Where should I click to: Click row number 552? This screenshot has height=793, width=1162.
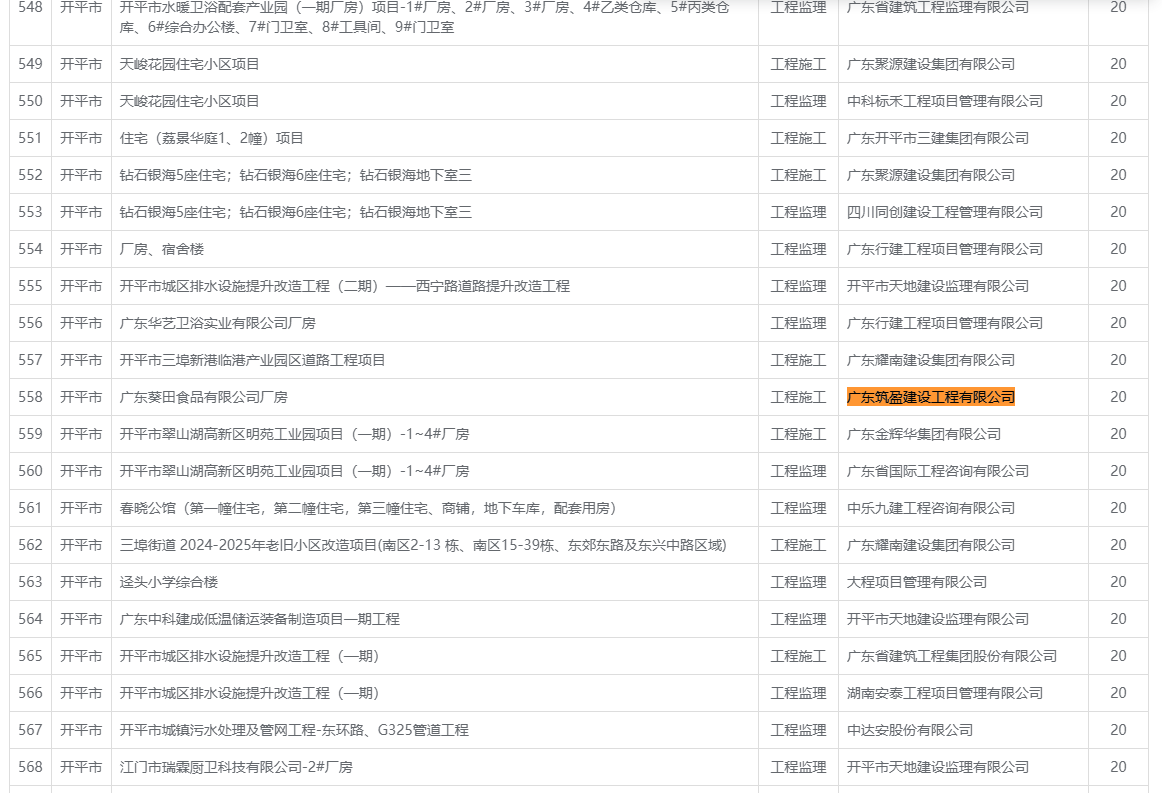coord(30,175)
